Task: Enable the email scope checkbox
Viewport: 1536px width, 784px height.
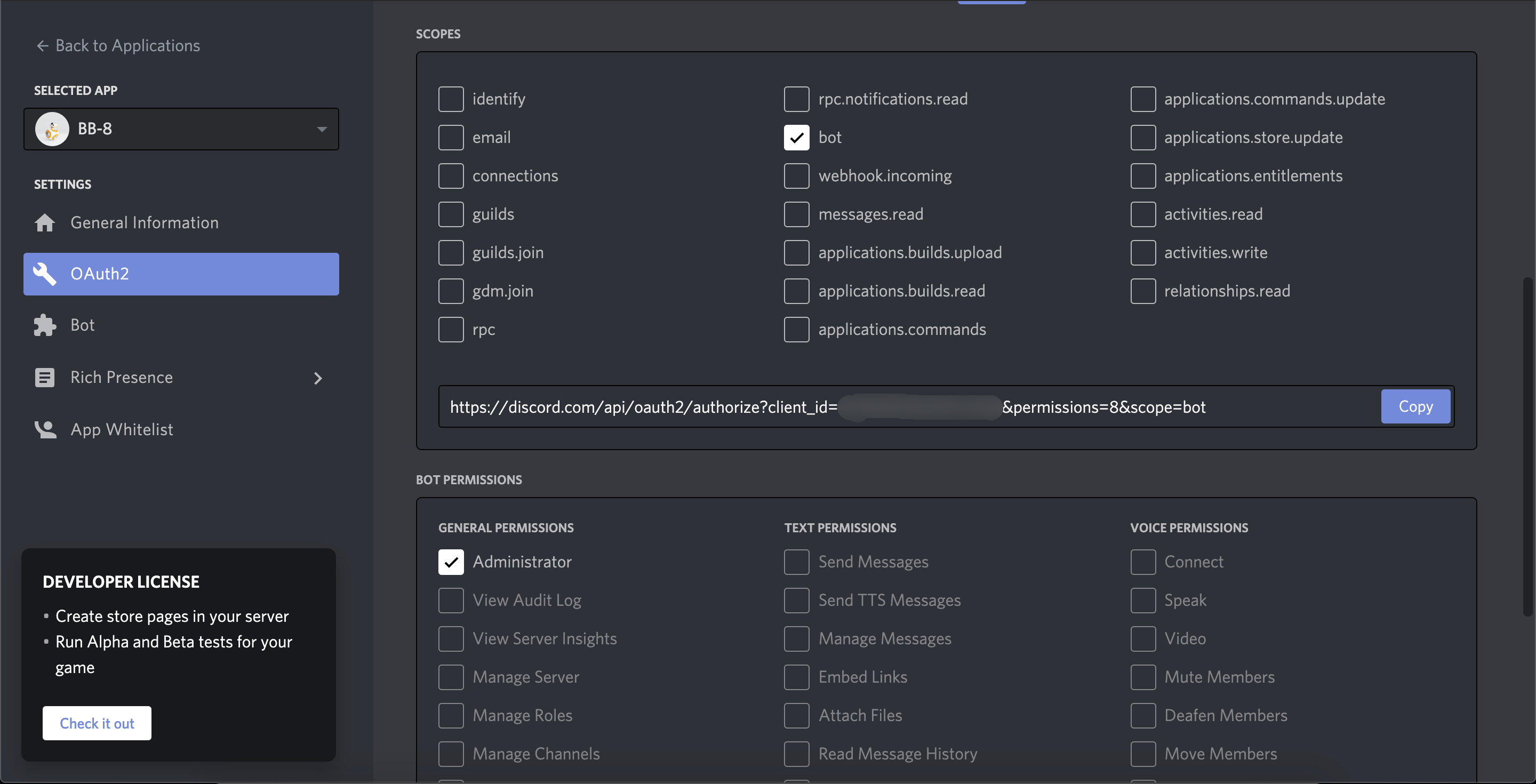Action: [451, 137]
